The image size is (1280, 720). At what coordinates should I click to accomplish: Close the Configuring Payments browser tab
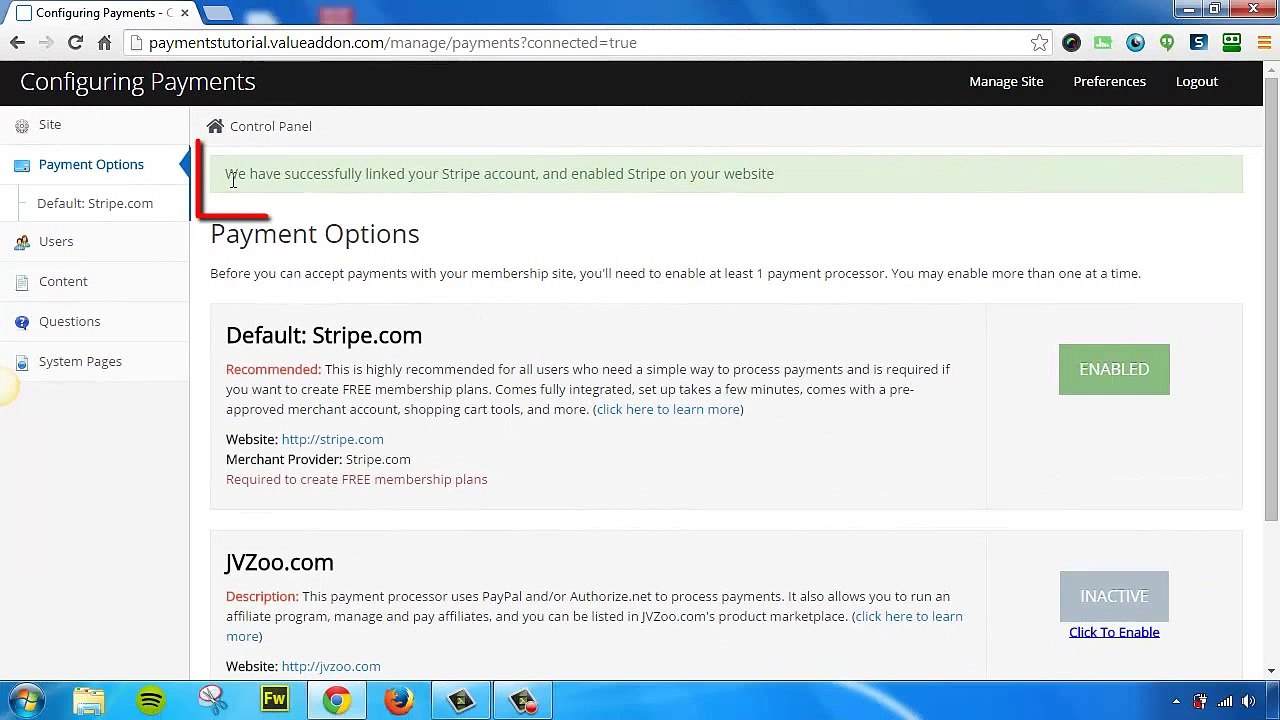(184, 13)
